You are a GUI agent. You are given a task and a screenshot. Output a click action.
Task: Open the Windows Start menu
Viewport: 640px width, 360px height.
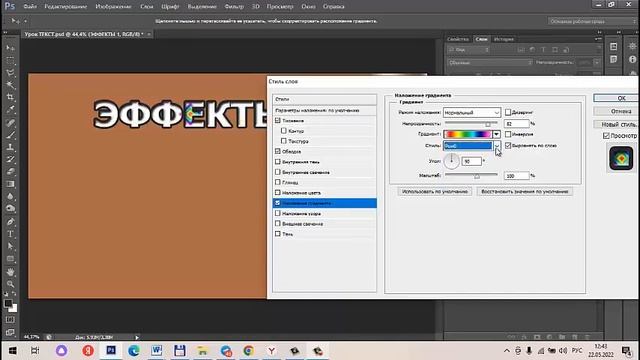[x=12, y=351]
